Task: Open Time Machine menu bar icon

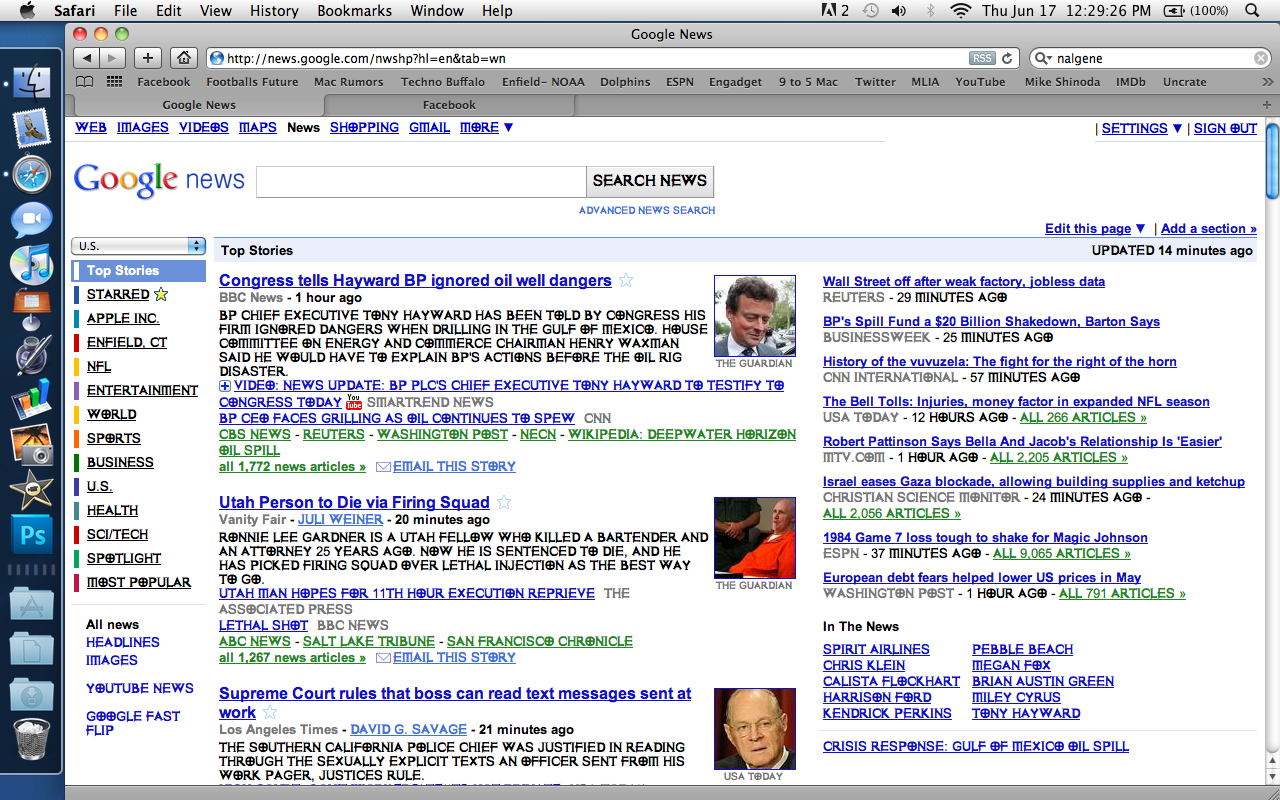Action: (871, 10)
